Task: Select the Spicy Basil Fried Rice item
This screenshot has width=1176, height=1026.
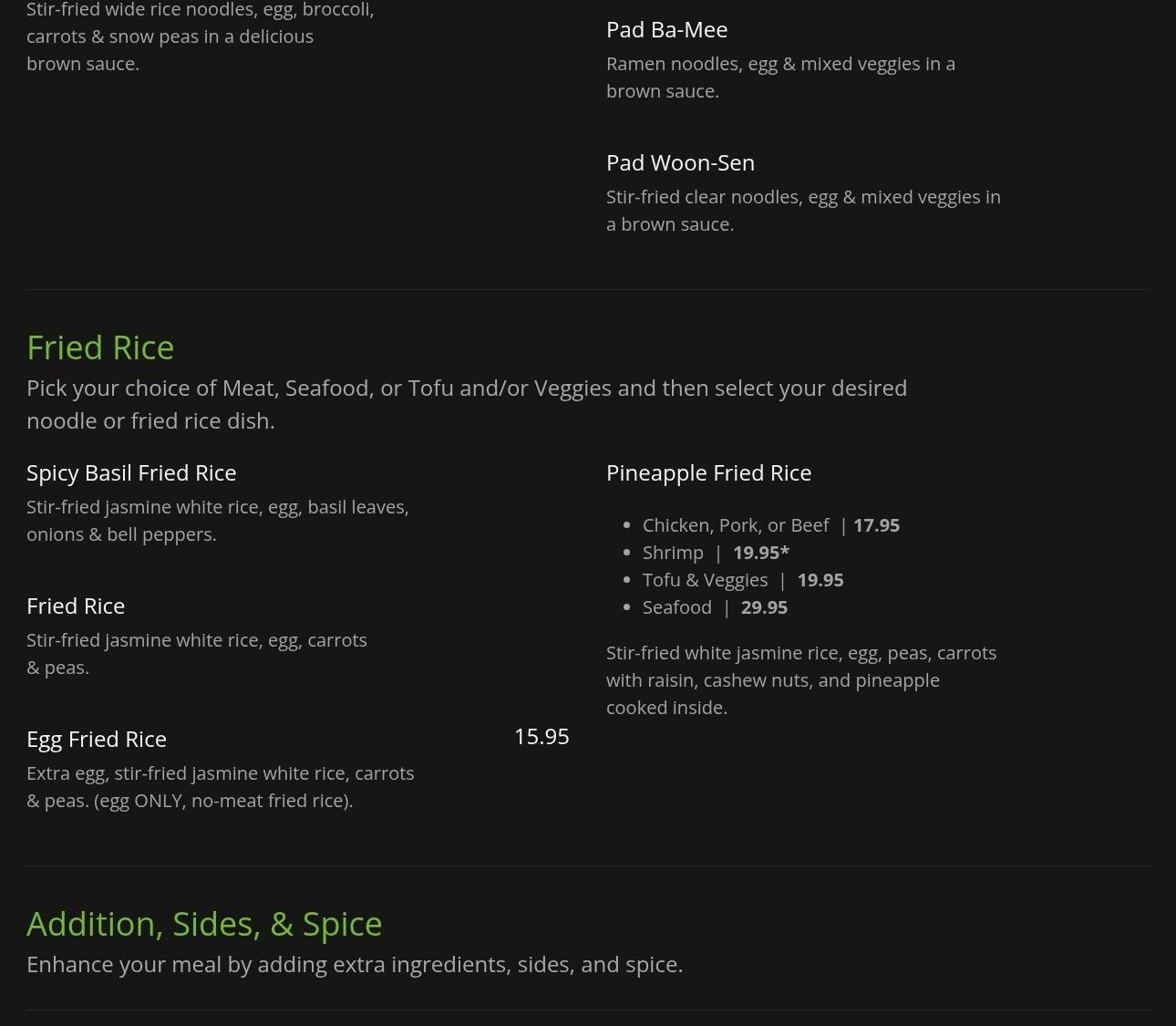Action: (x=131, y=472)
